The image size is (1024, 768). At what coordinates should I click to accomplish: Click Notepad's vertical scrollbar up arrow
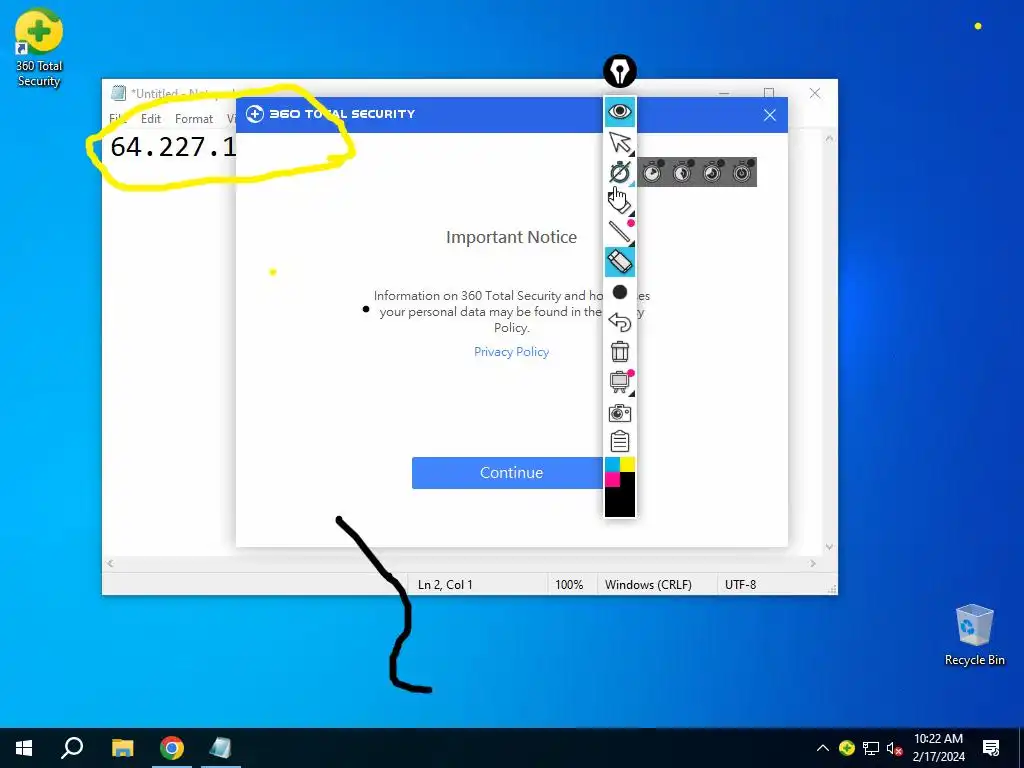[x=829, y=138]
